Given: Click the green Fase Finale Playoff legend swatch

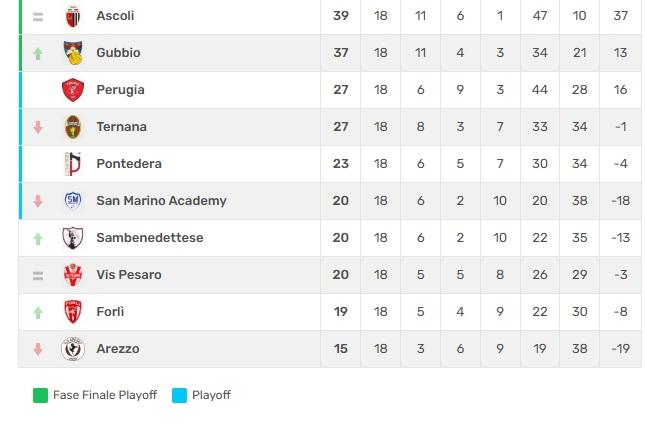Looking at the screenshot, I should (x=40, y=395).
